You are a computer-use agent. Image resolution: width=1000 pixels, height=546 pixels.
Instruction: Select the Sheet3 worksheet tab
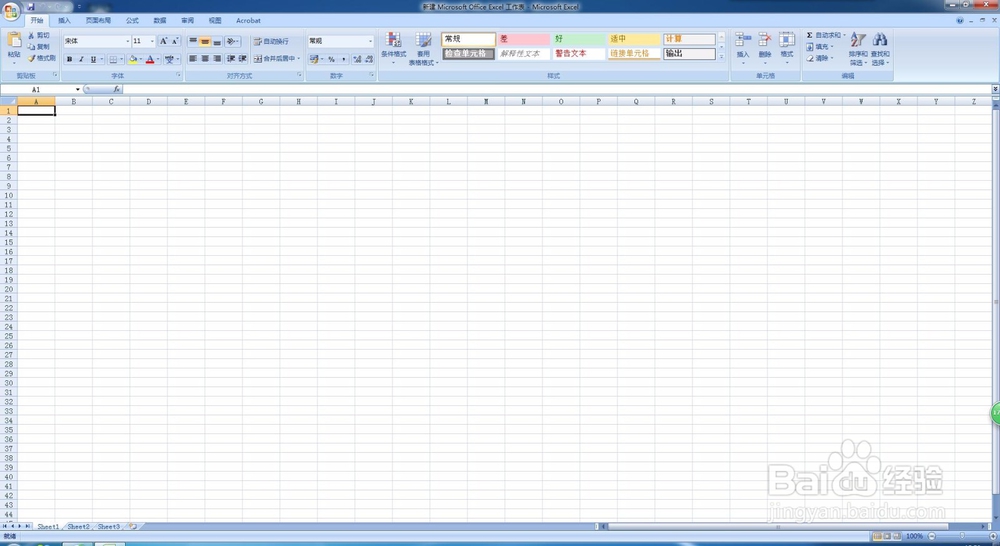click(x=108, y=526)
